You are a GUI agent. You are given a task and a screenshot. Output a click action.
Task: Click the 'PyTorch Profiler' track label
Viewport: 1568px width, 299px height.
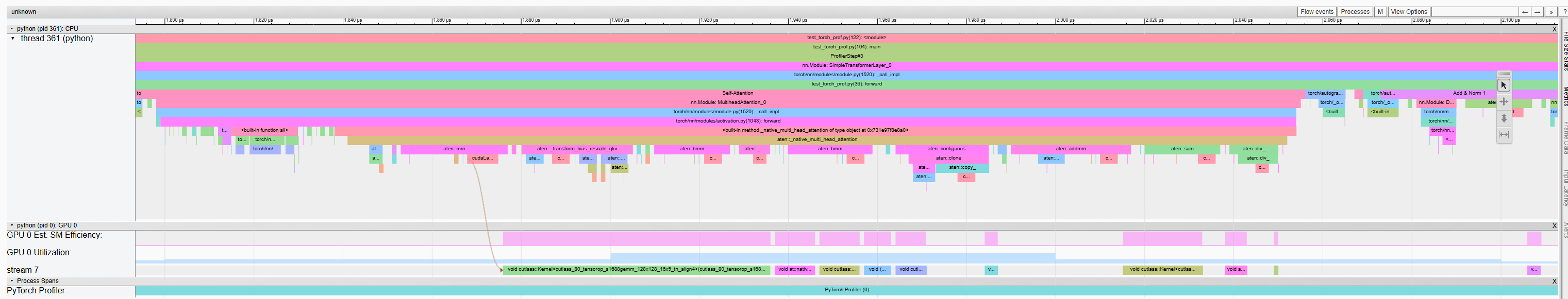(x=36, y=290)
